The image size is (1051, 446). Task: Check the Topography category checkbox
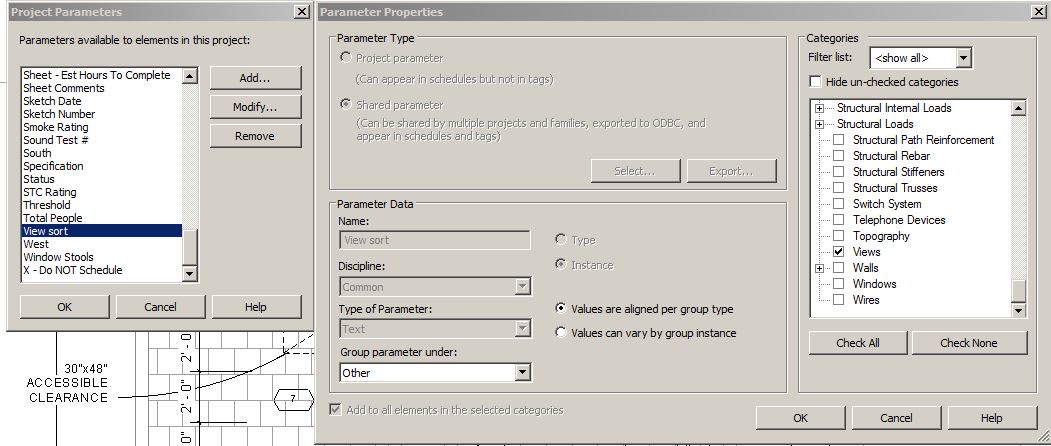pos(838,236)
